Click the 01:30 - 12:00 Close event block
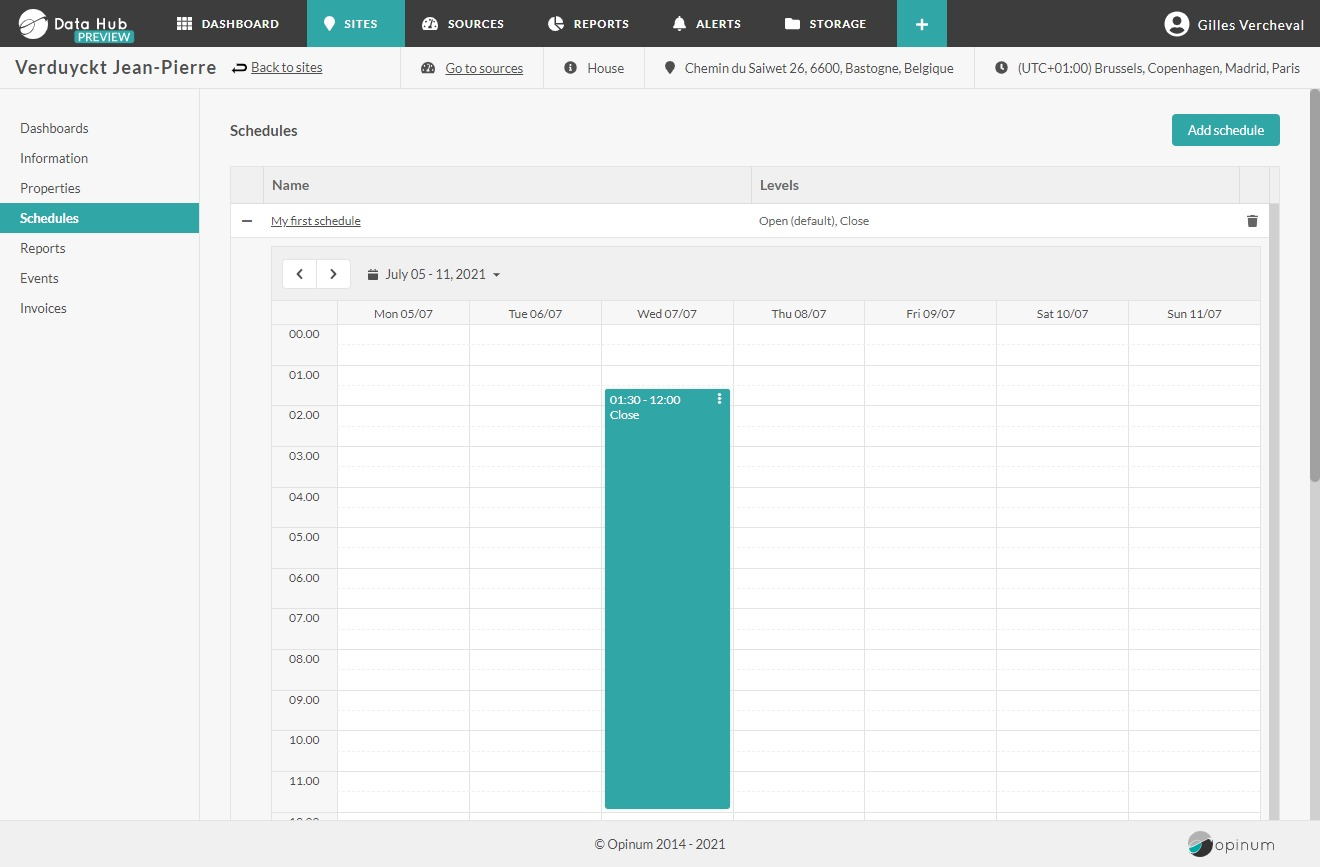1320x867 pixels. tap(667, 600)
